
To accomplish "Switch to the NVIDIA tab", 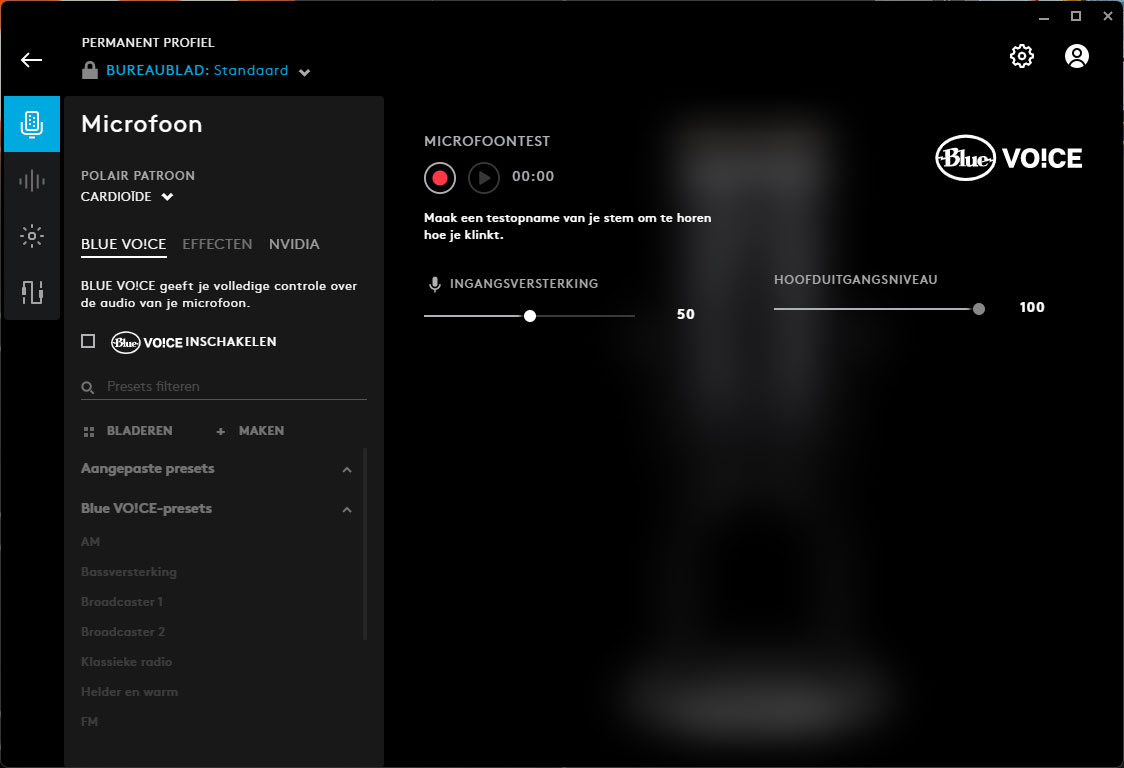I will point(295,245).
